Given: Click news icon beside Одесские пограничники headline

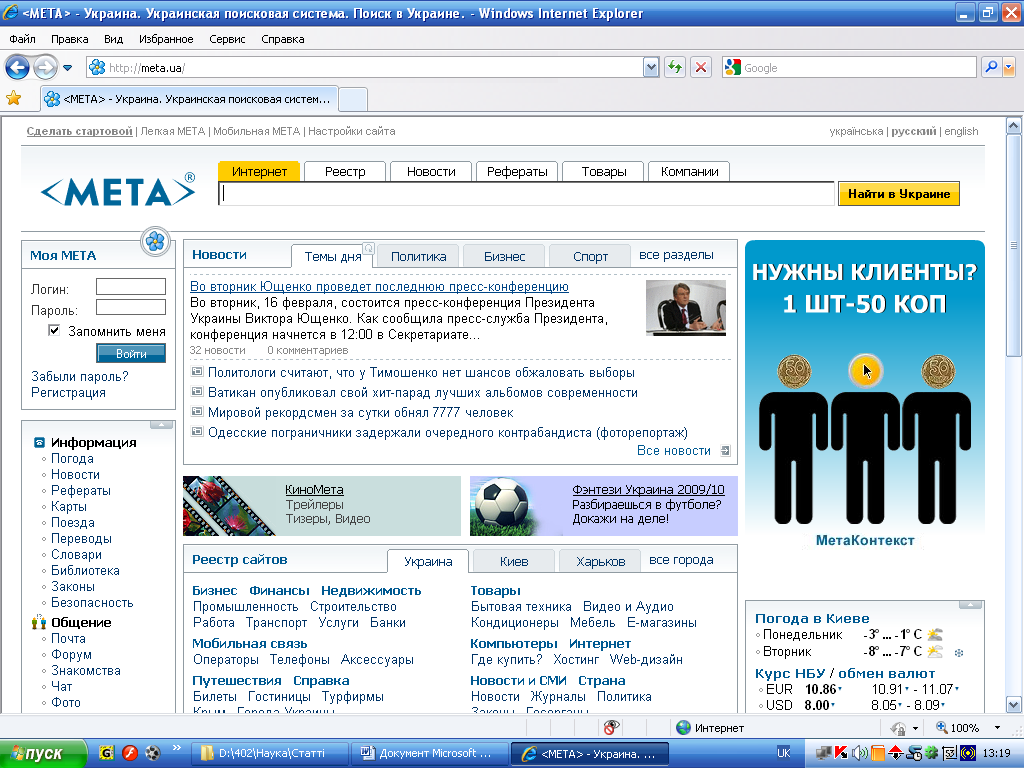Looking at the screenshot, I should (x=197, y=432).
